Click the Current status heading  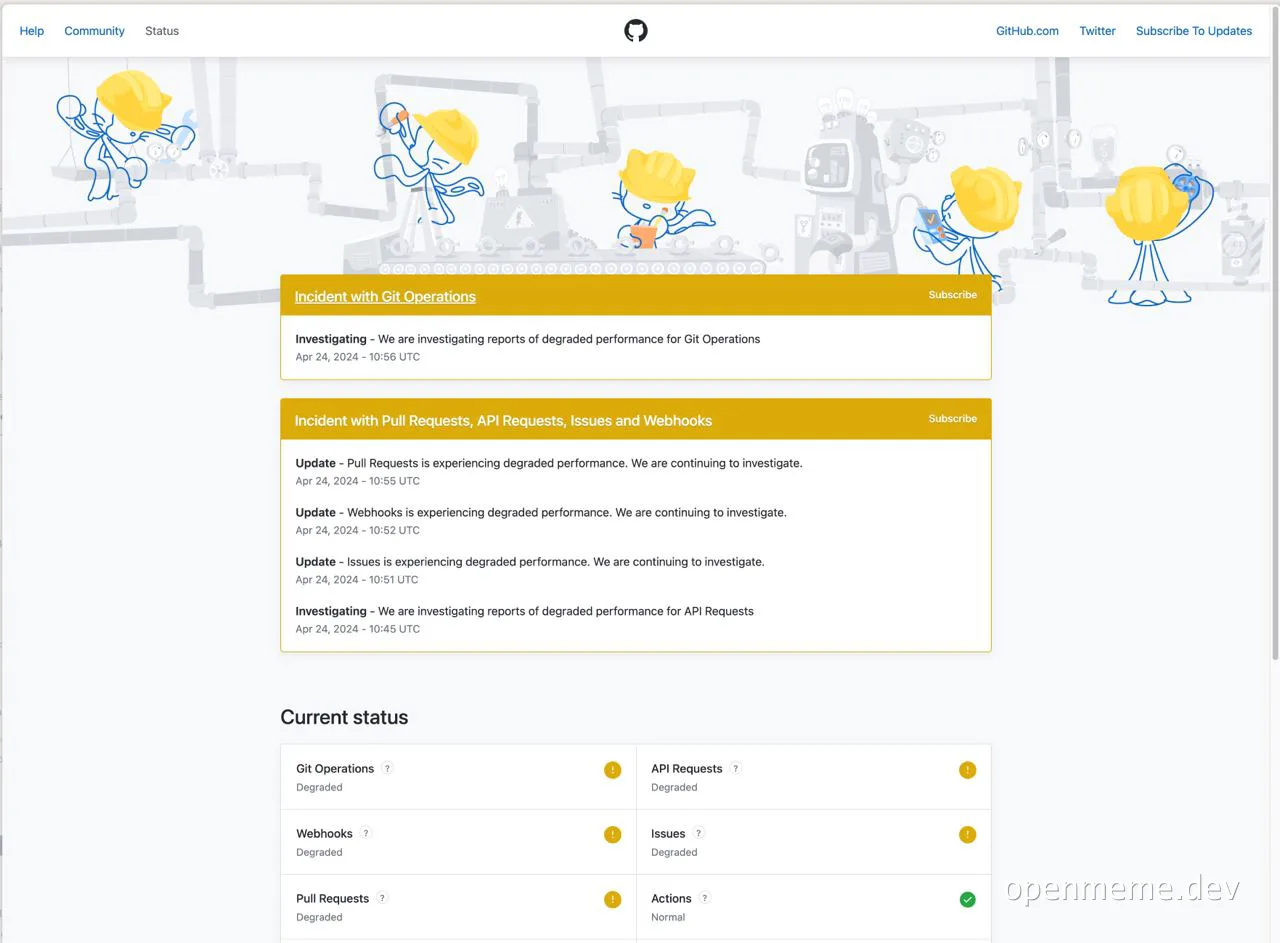click(x=344, y=717)
